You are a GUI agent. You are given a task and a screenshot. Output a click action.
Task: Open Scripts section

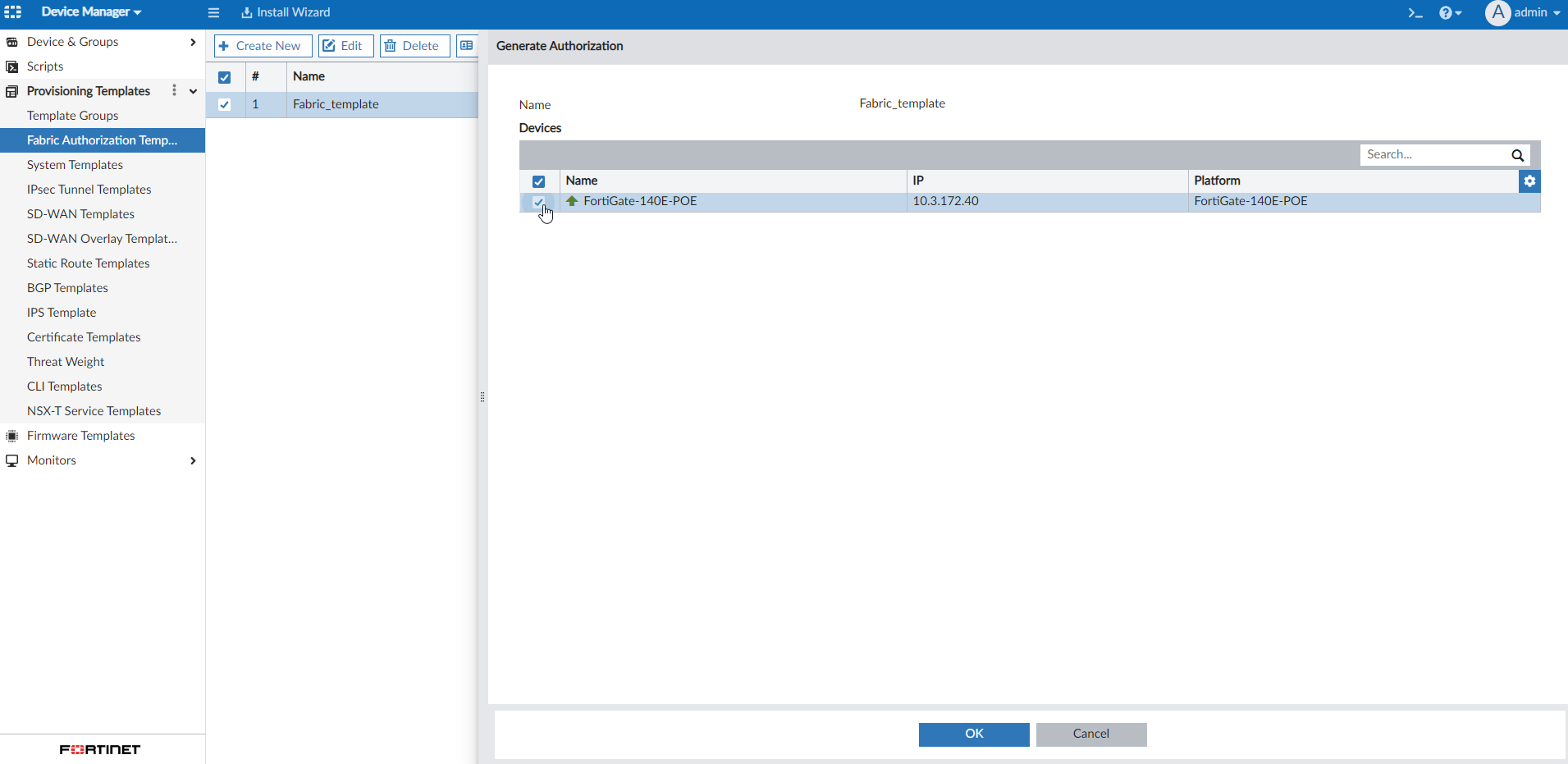pyautogui.click(x=45, y=66)
